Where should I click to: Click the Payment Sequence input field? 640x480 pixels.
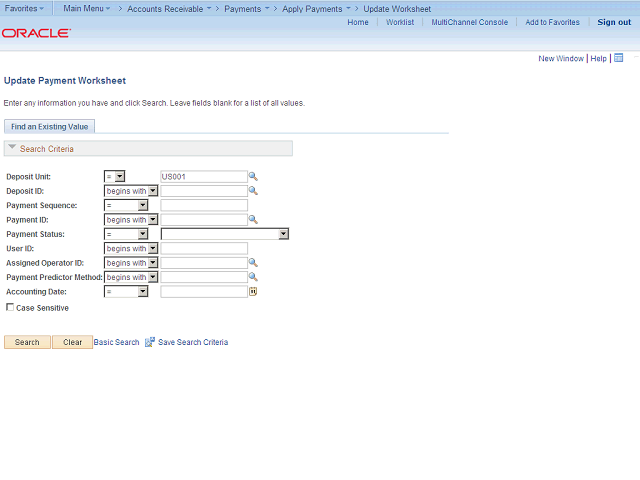pyautogui.click(x=204, y=205)
